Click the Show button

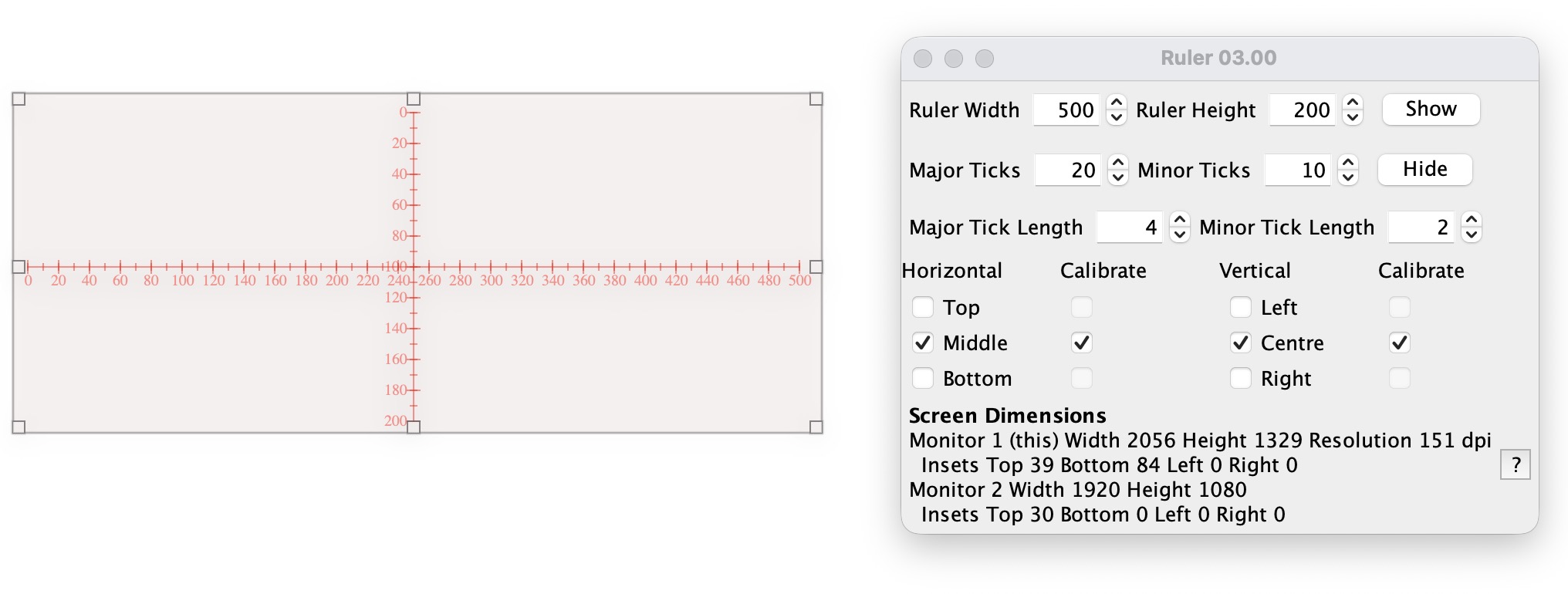tap(1431, 109)
